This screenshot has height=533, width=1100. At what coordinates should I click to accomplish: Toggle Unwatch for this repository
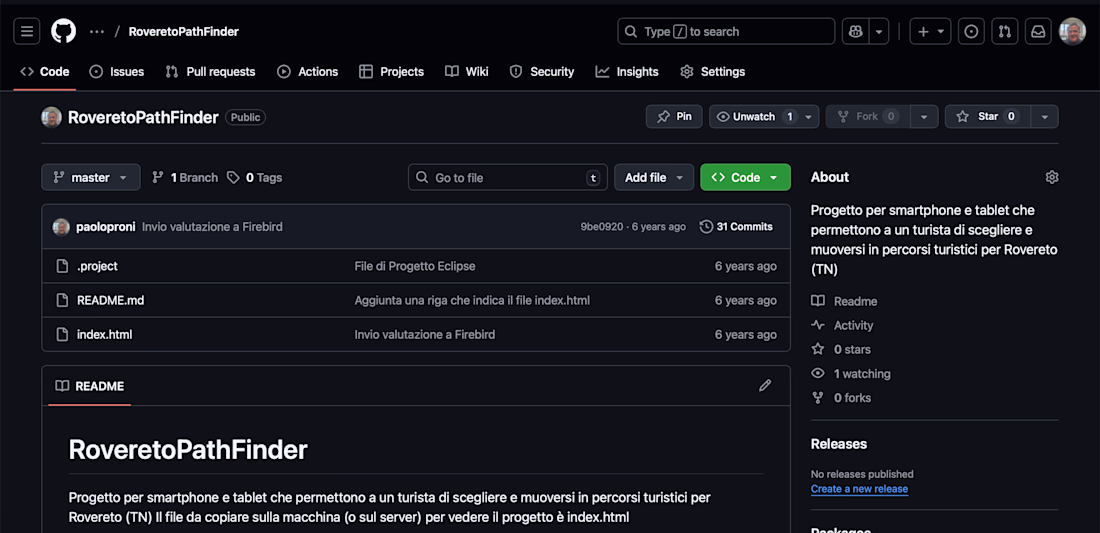[754, 117]
